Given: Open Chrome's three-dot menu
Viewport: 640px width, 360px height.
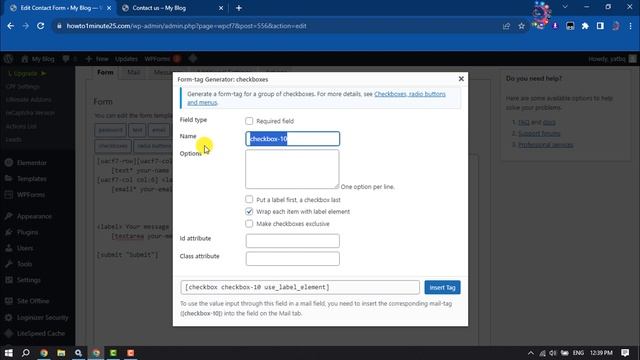Looking at the screenshot, I should pos(631,26).
